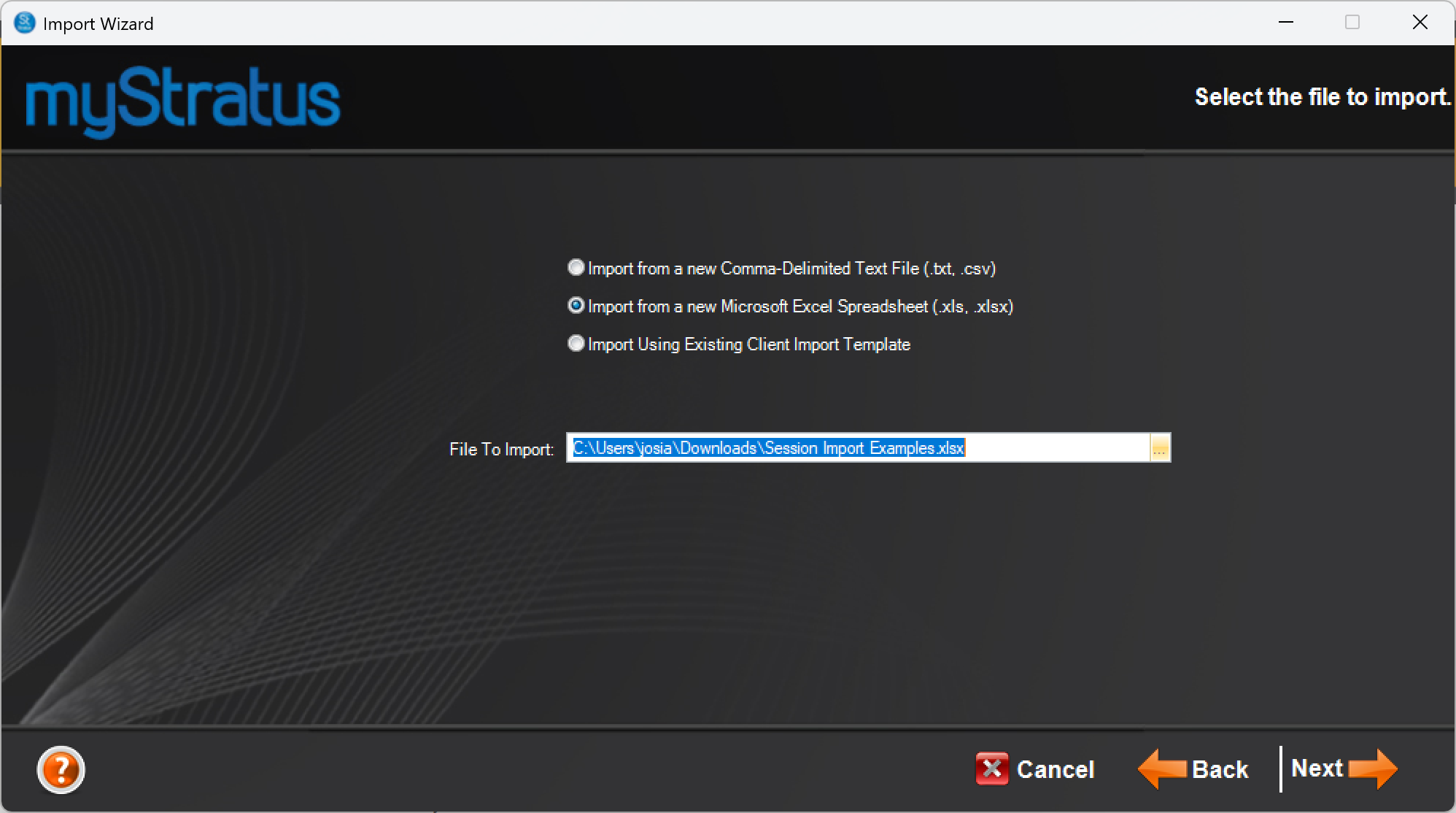Click the Cancel button
The height and width of the screenshot is (813, 1456).
(x=1035, y=769)
